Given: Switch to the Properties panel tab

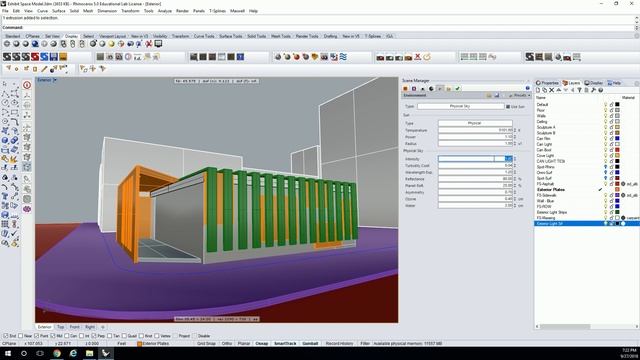Looking at the screenshot, I should pyautogui.click(x=547, y=83).
